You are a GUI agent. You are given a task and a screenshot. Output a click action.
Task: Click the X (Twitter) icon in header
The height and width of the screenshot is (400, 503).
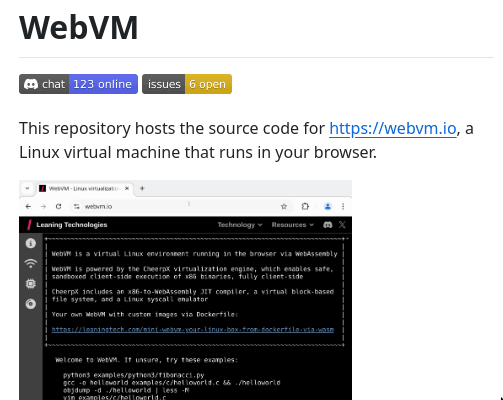coord(342,225)
